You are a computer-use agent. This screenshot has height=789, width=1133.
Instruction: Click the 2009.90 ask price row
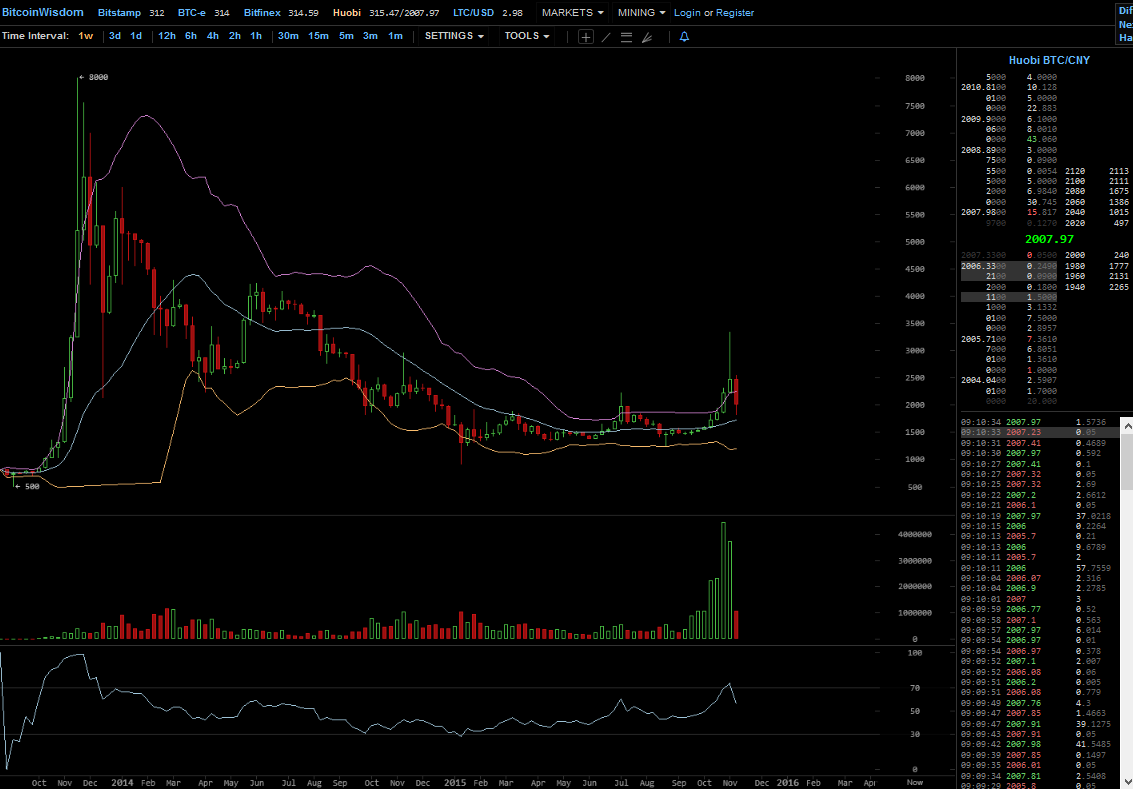(x=1009, y=118)
